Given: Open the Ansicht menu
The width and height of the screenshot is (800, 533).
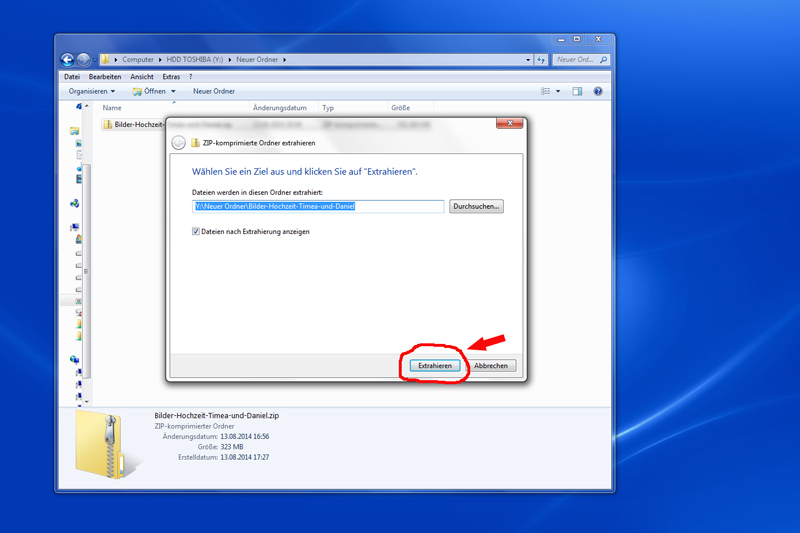Looking at the screenshot, I should pos(141,76).
